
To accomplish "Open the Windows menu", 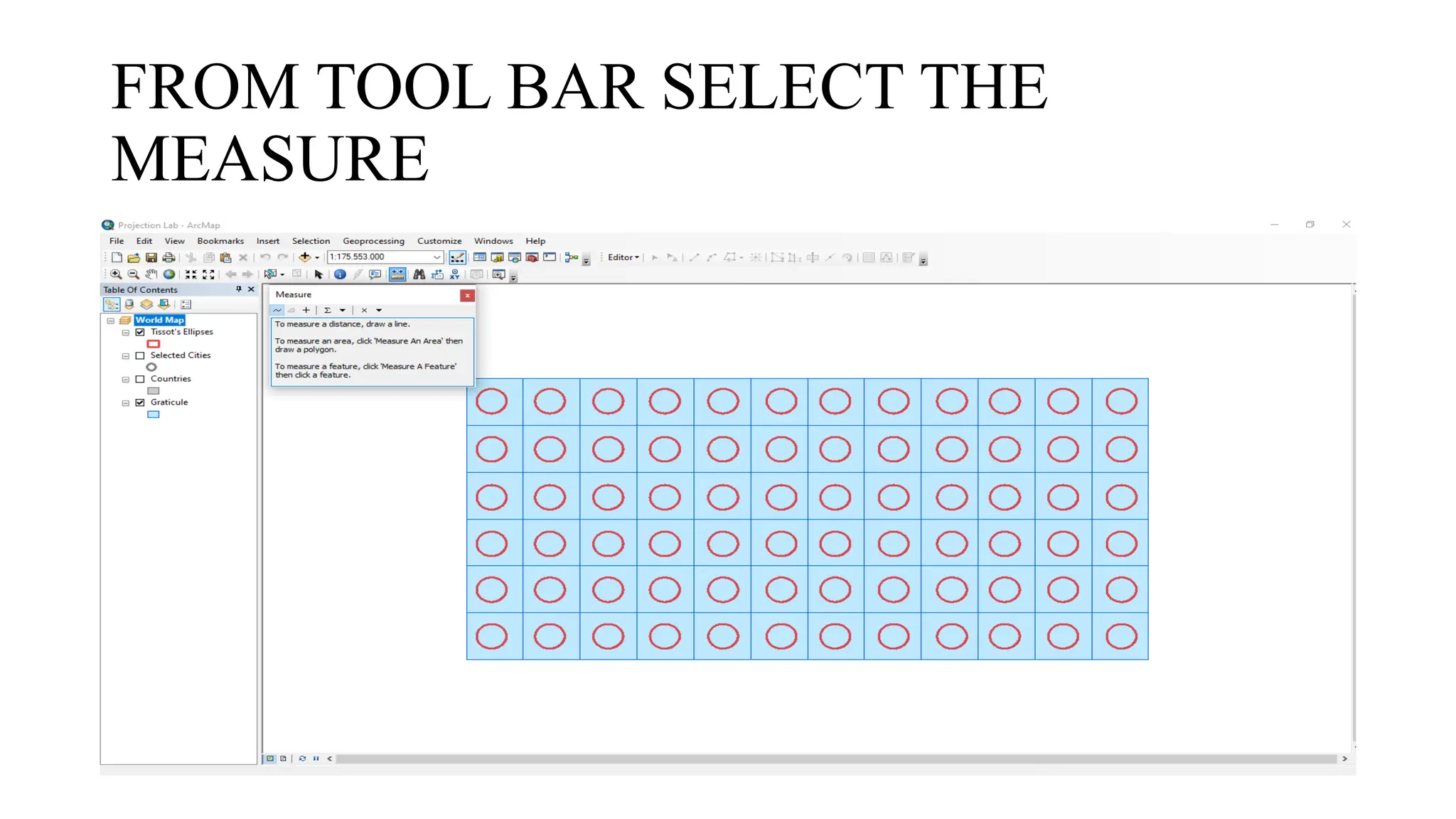I will coord(493,241).
